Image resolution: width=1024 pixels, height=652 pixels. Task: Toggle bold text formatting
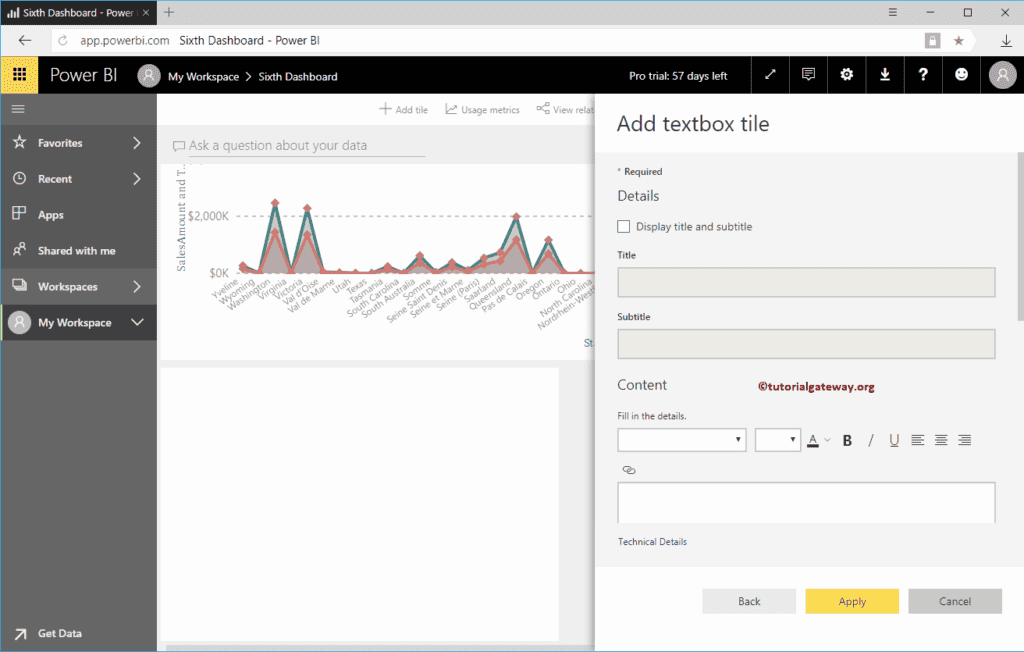point(847,440)
